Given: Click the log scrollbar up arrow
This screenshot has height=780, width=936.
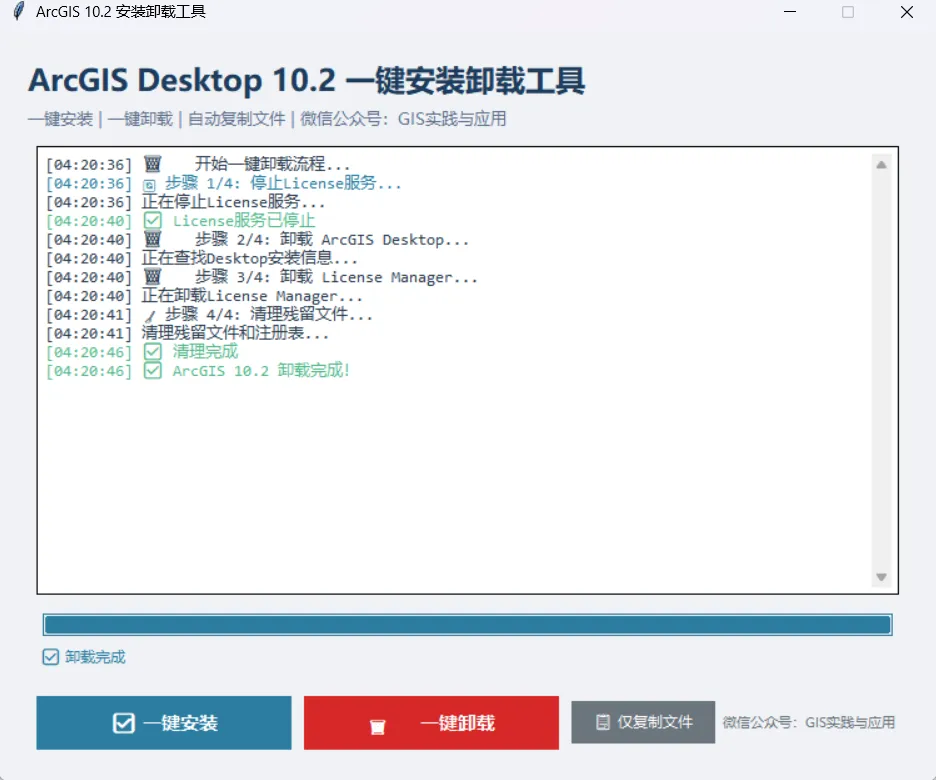Looking at the screenshot, I should click(881, 165).
